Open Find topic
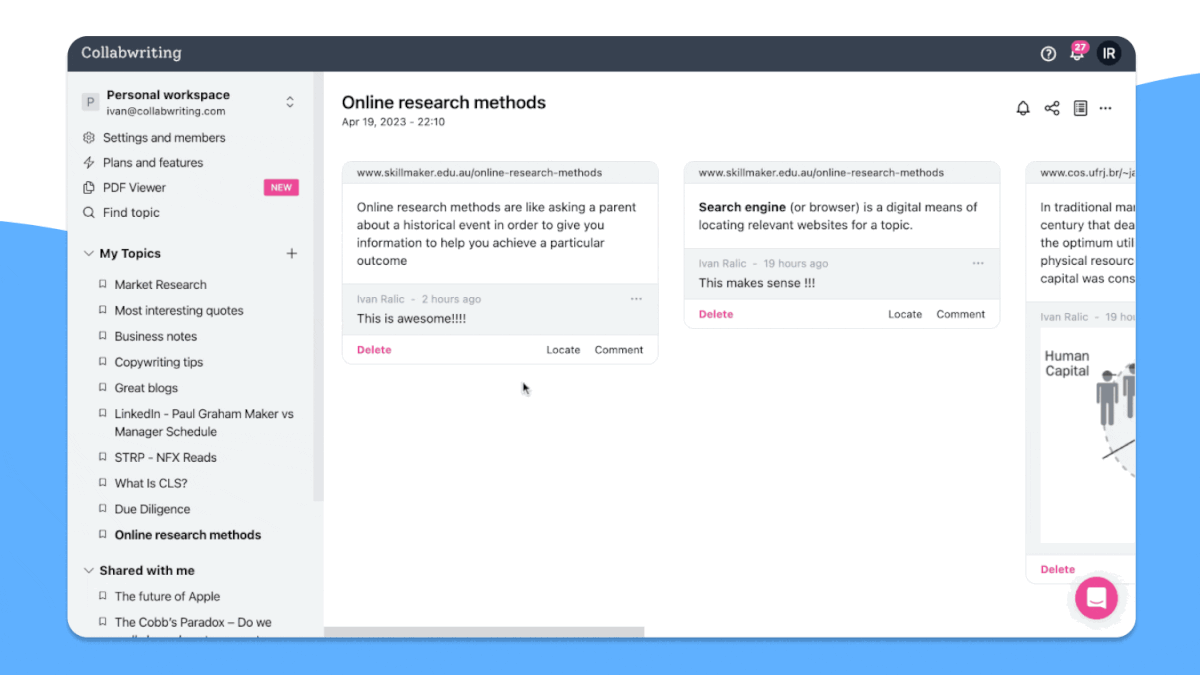1200x675 pixels. [131, 213]
